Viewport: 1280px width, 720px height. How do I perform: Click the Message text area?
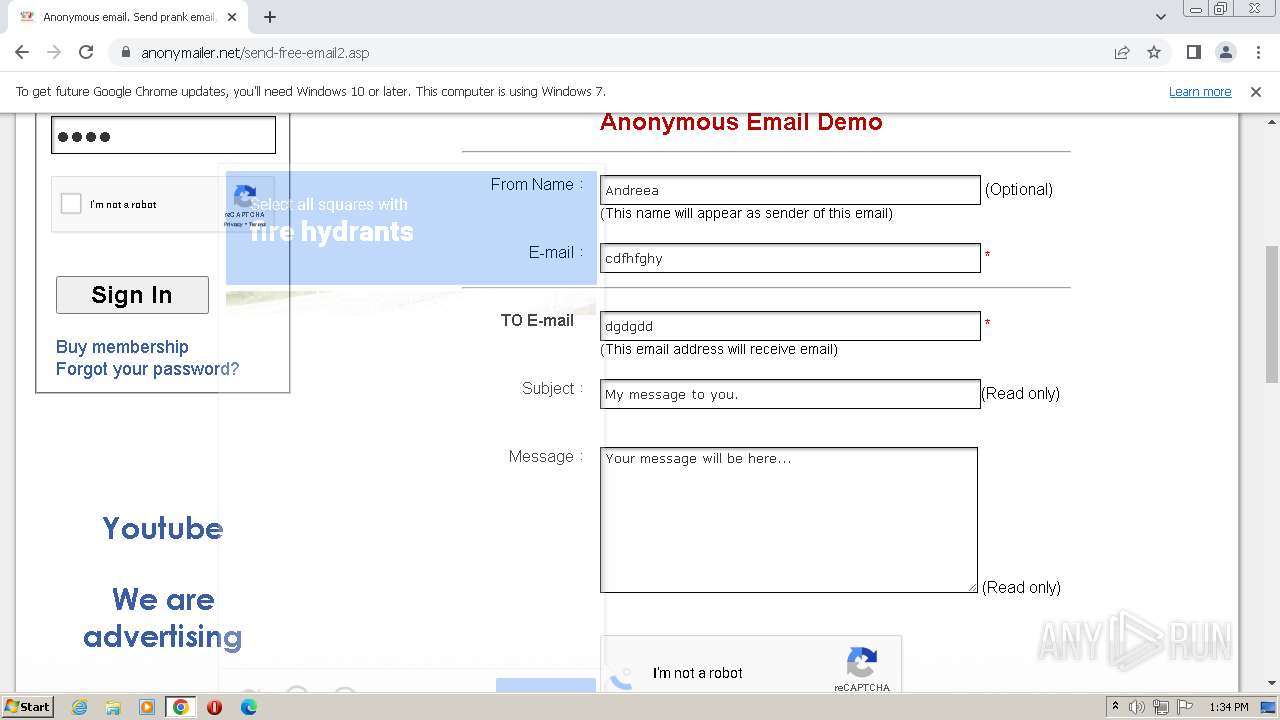(789, 520)
